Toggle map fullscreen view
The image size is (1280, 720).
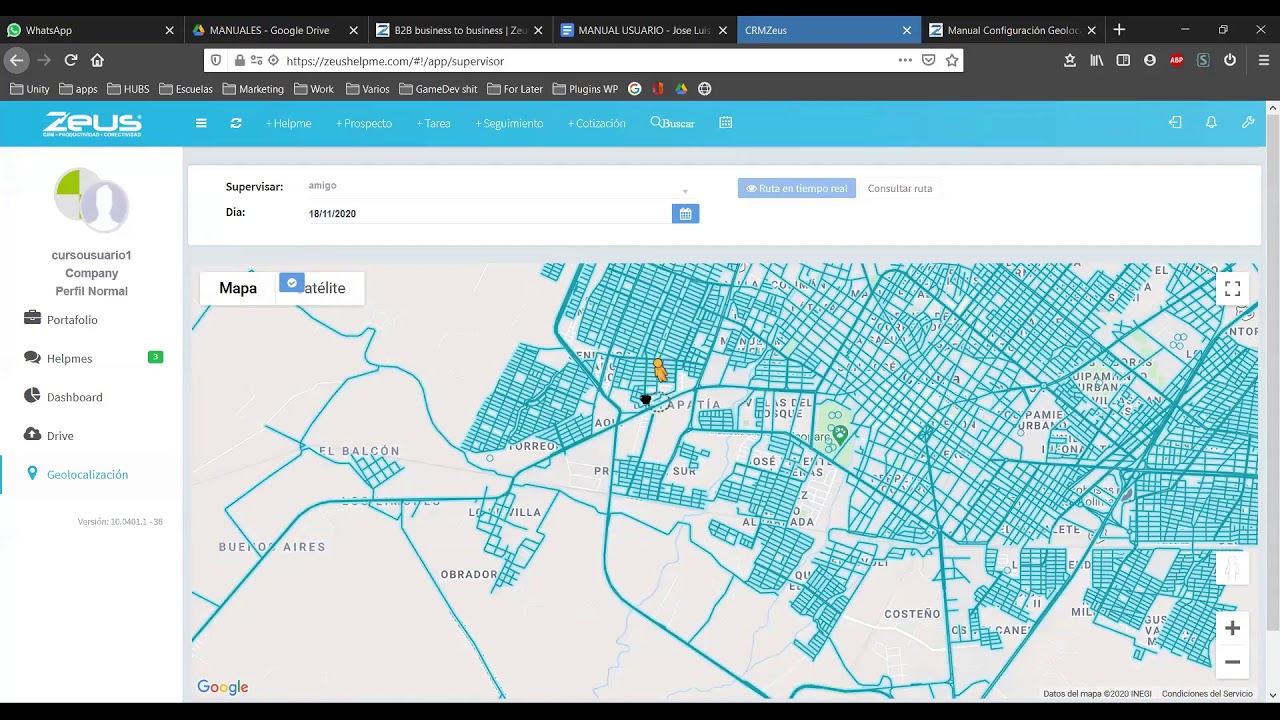coord(1232,289)
